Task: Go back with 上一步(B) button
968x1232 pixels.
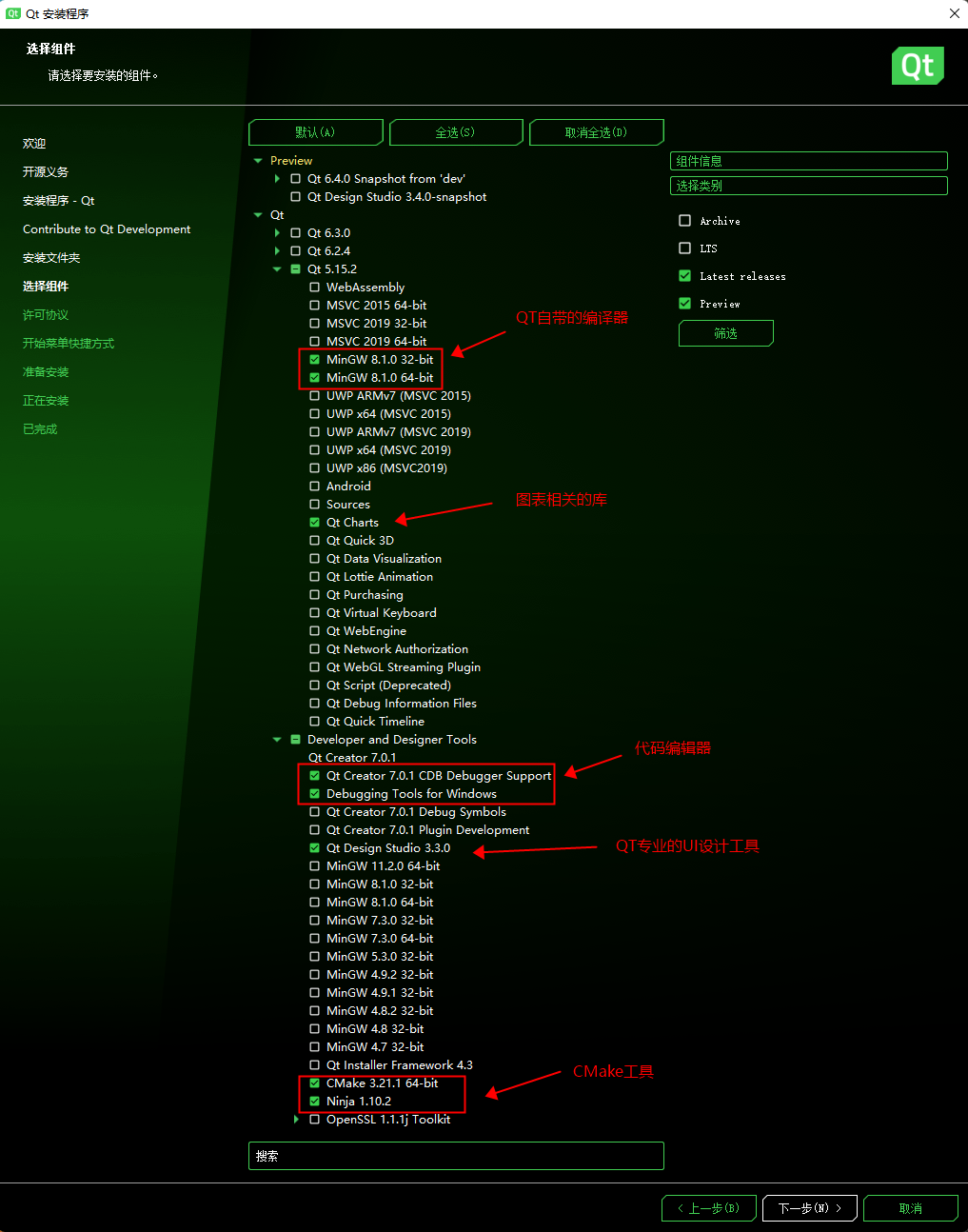Action: (x=709, y=1208)
